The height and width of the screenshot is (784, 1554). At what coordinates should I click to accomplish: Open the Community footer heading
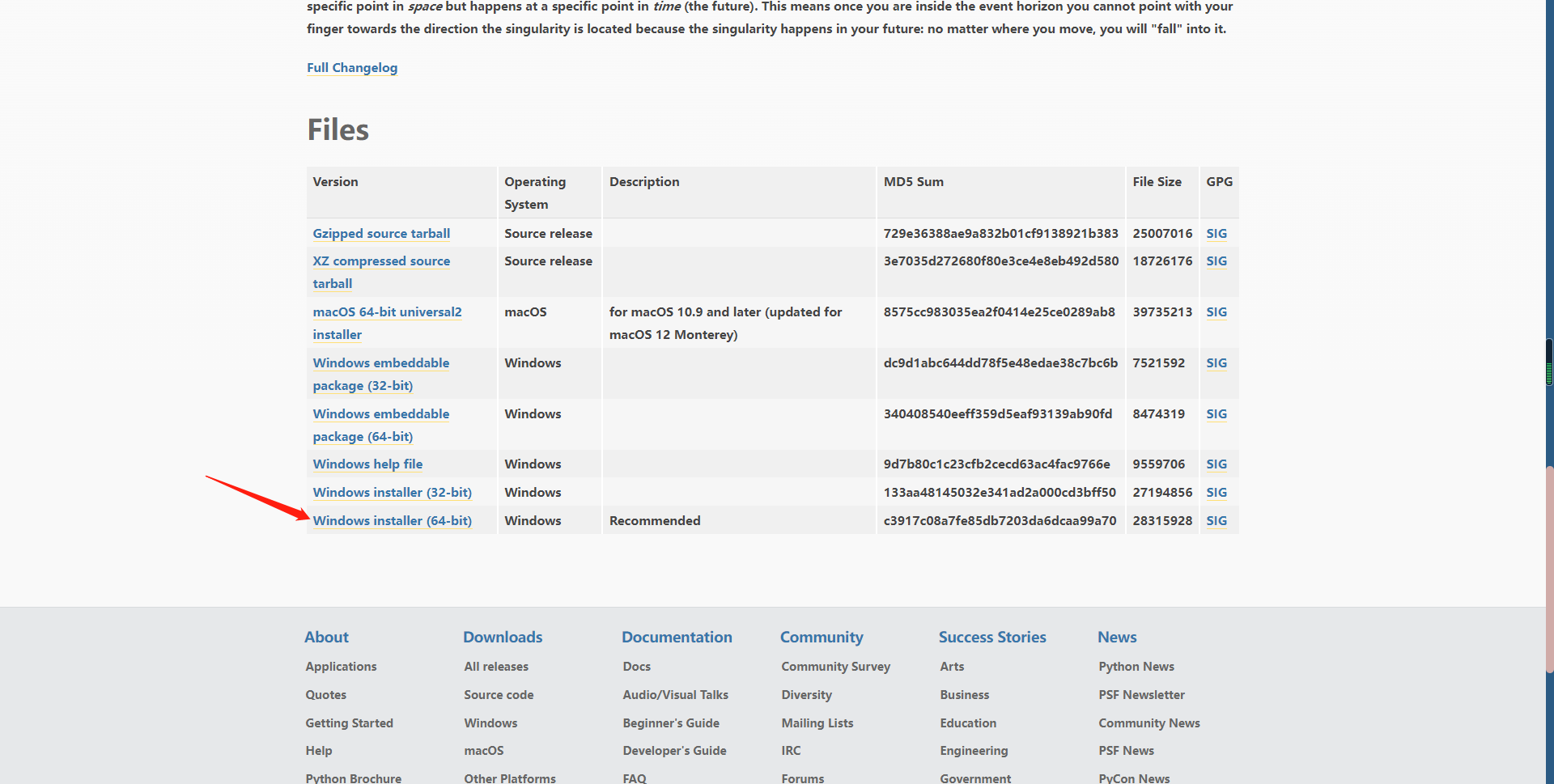point(822,638)
